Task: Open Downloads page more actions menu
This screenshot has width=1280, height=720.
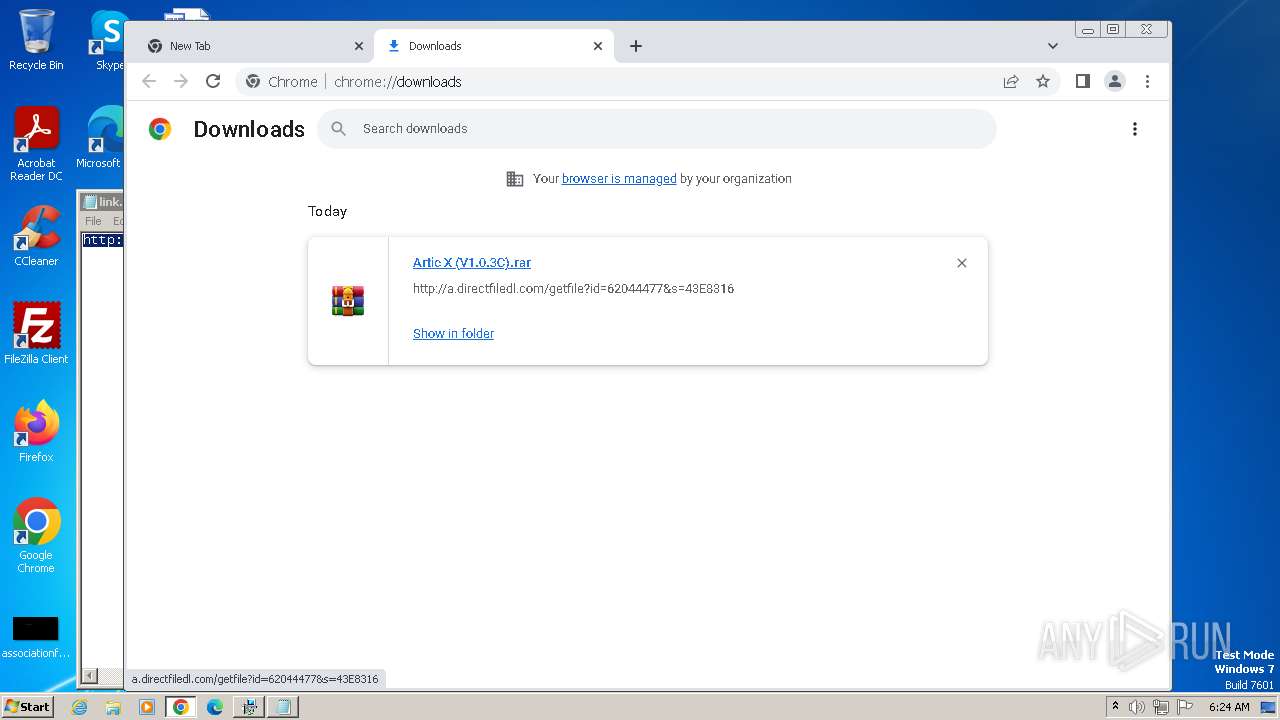Action: [1134, 129]
